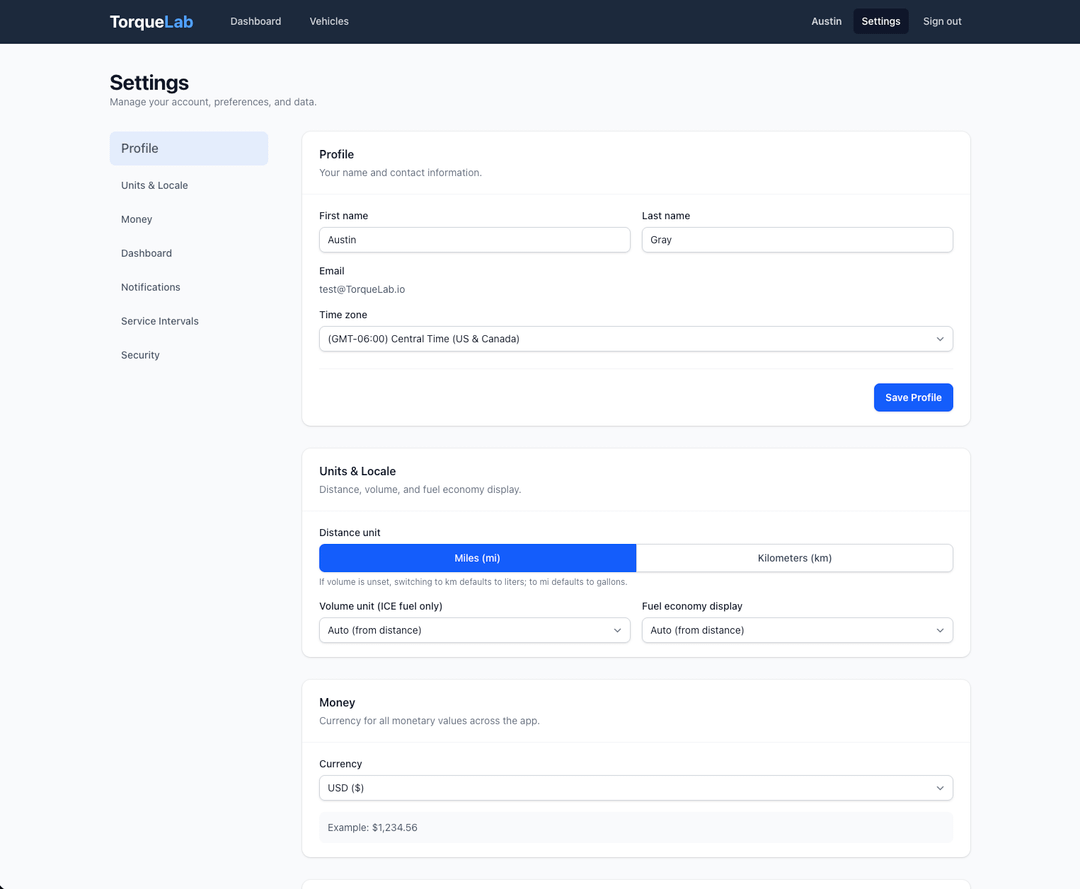This screenshot has height=889, width=1080.
Task: Click the Austin user link
Action: coord(826,21)
